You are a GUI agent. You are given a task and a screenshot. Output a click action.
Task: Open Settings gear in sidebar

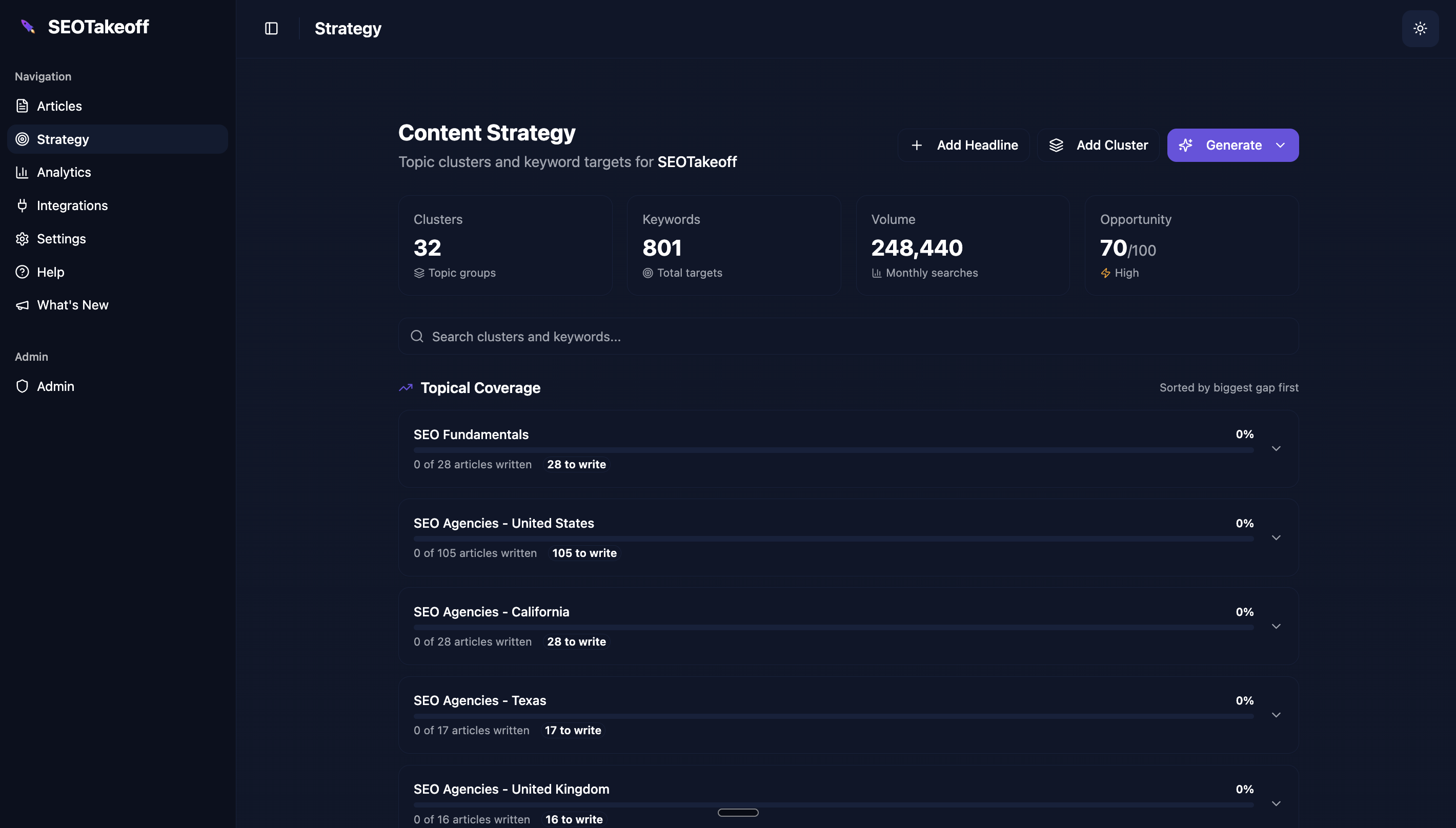click(x=22, y=239)
